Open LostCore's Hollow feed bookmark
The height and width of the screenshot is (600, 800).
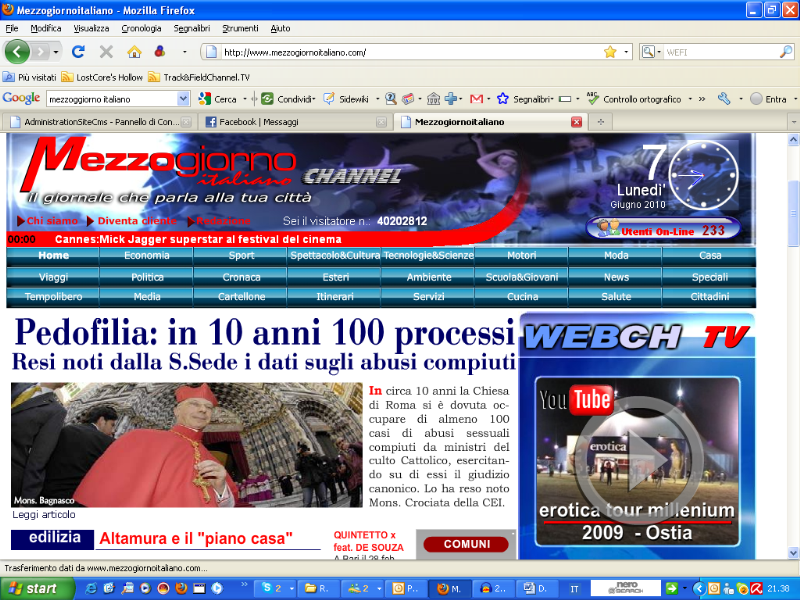point(102,77)
